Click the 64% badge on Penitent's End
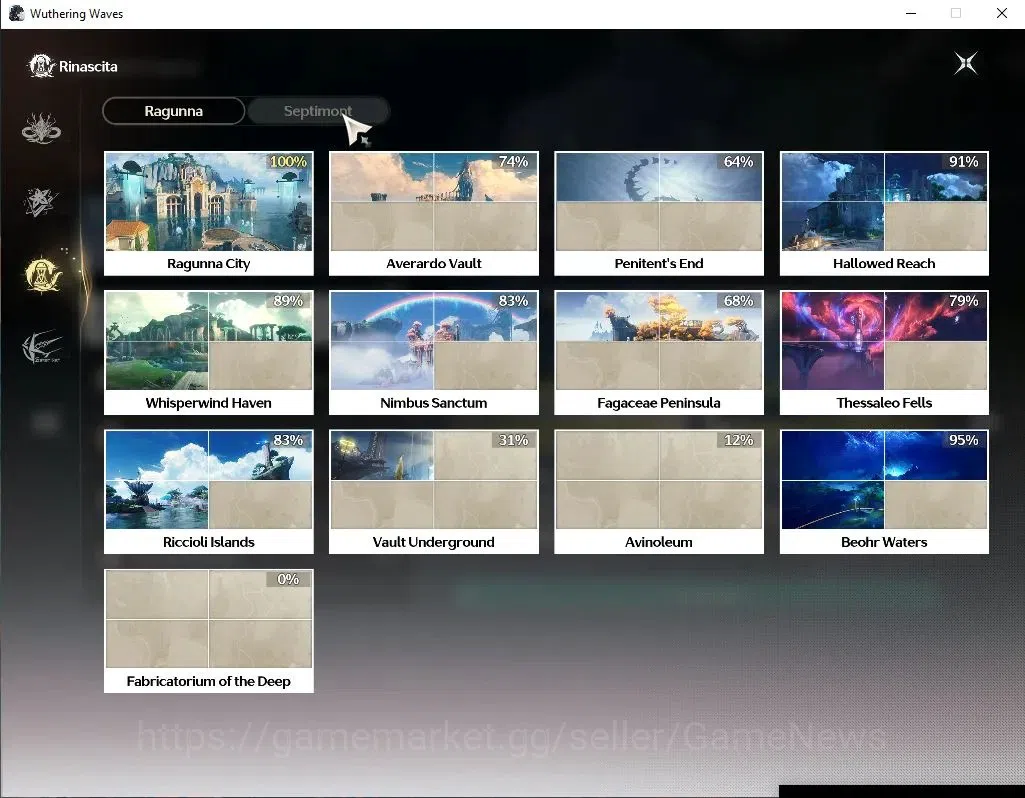Viewport: 1025px width, 798px height. pyautogui.click(x=739, y=161)
